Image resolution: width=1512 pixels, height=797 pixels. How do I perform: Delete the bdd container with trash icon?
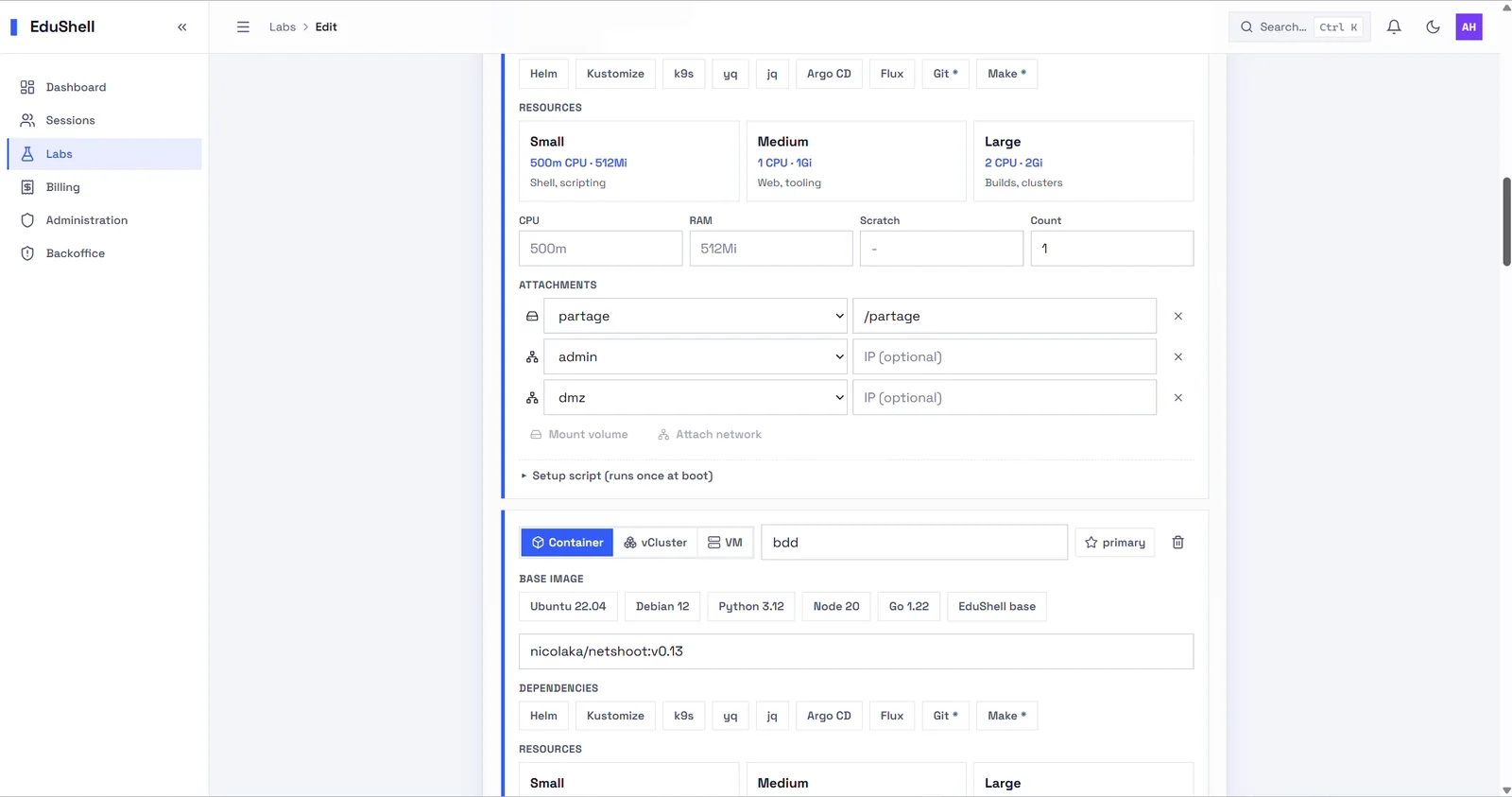point(1178,543)
